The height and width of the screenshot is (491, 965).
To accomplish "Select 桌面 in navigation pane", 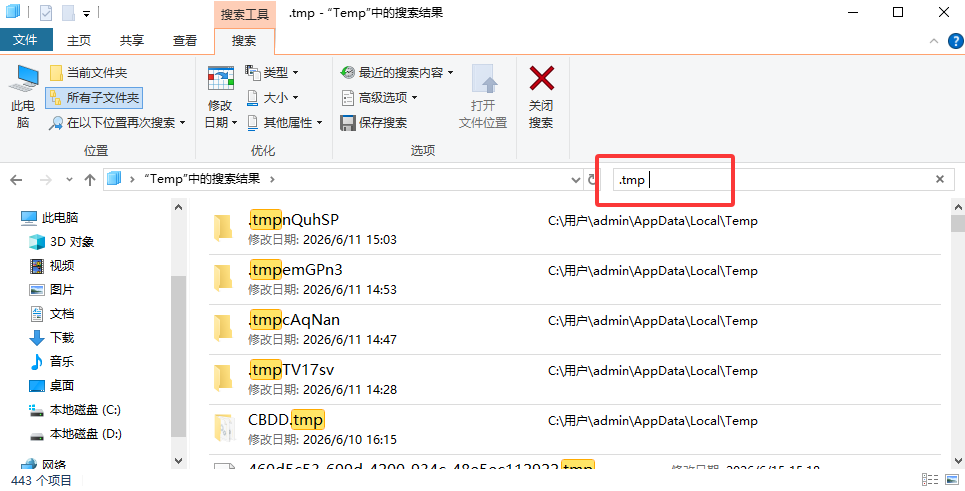I will (52, 386).
